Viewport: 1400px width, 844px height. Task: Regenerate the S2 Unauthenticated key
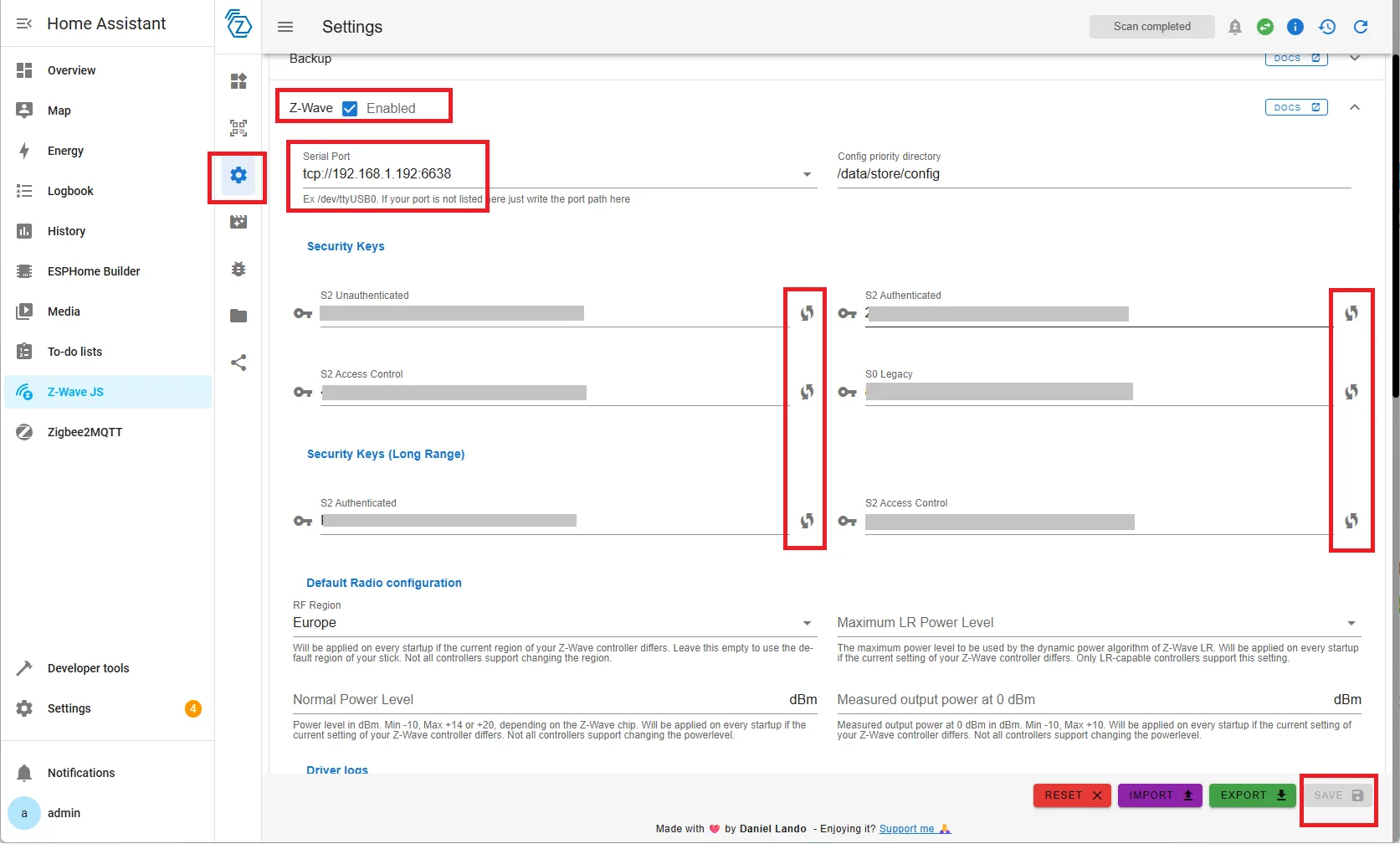(806, 312)
